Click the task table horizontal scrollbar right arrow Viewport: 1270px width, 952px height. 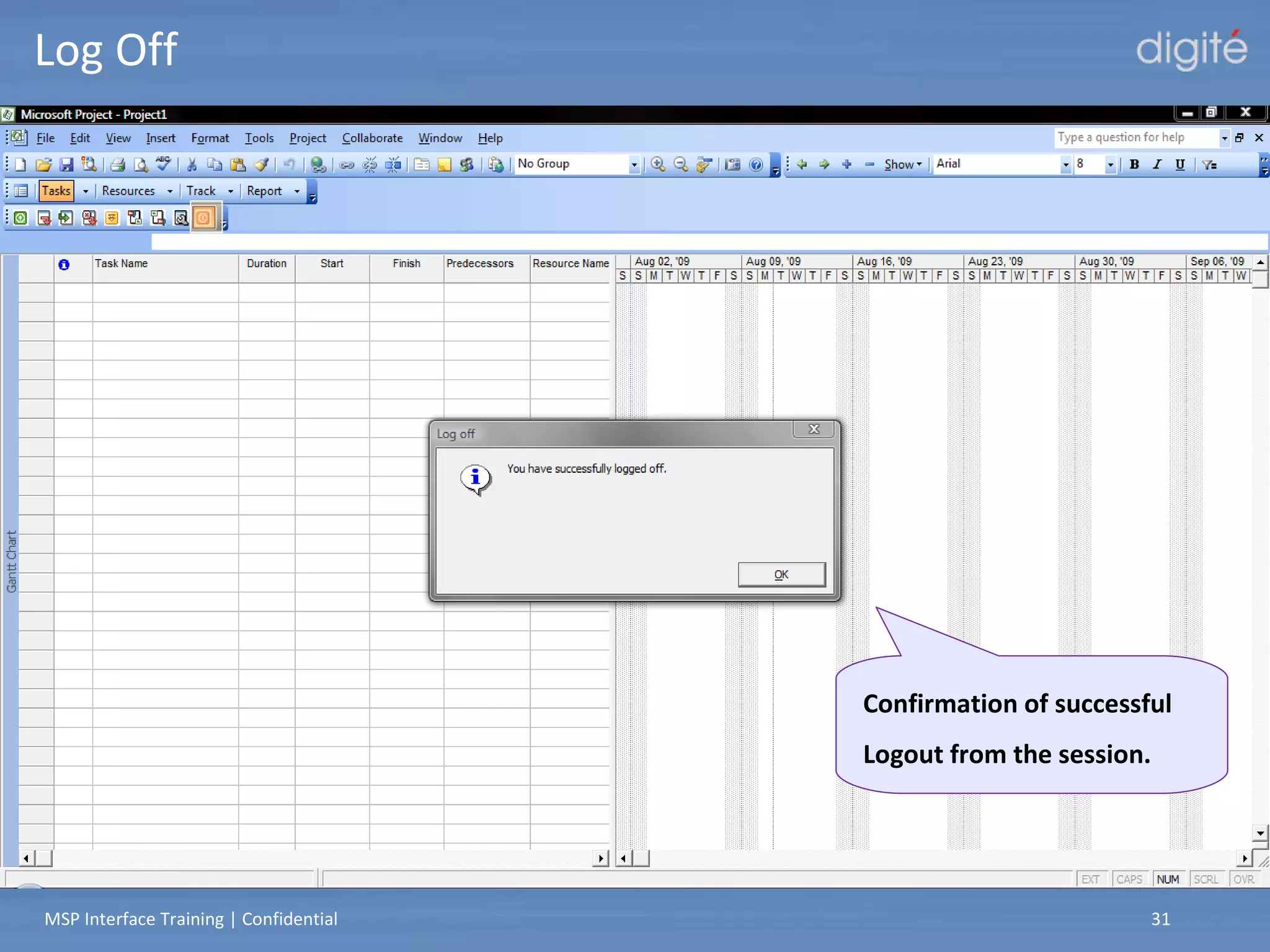[x=600, y=858]
